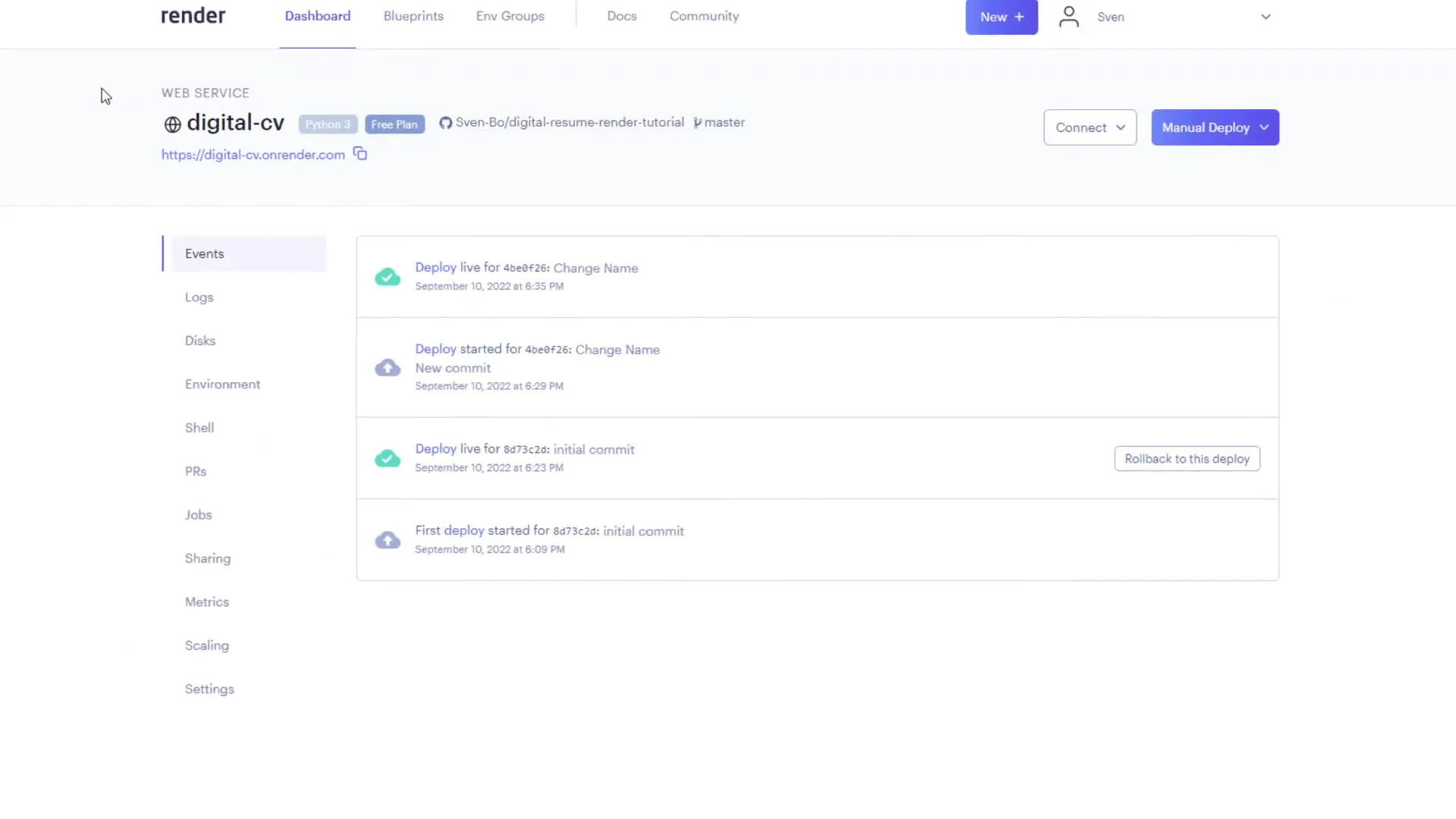Viewport: 1456px width, 819px height.
Task: Open the digital-cv.onrender.com link
Action: 253,155
